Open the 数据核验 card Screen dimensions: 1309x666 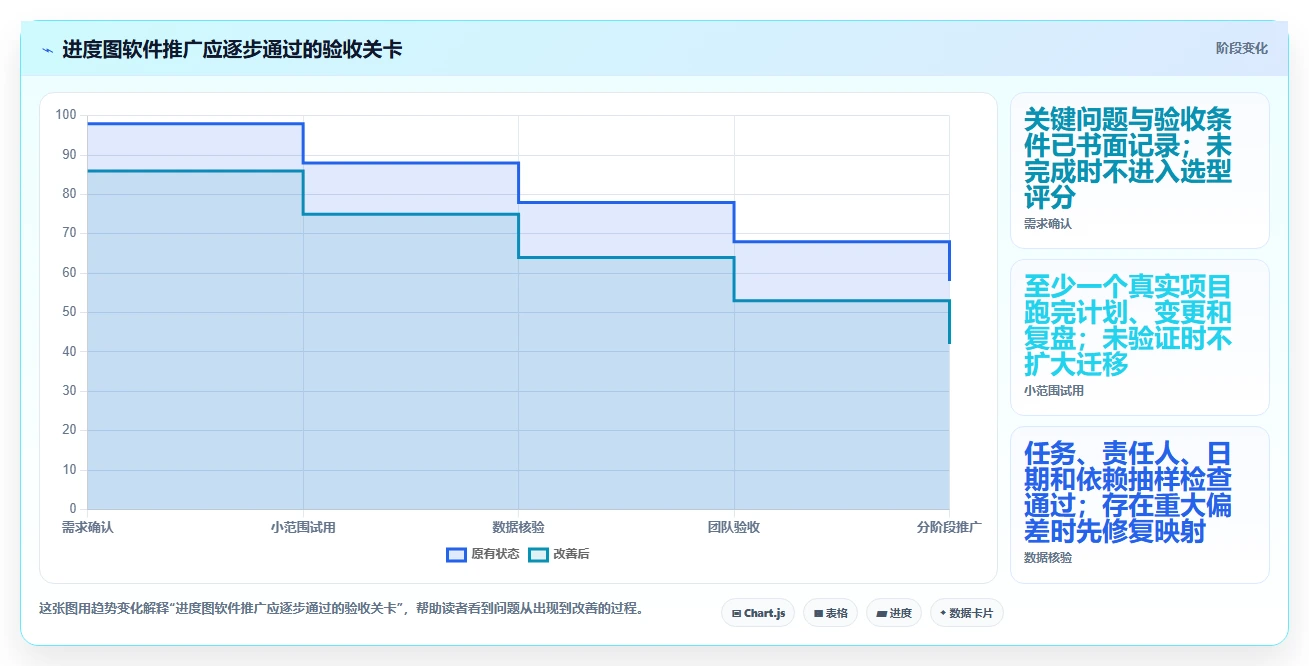(x=1140, y=505)
